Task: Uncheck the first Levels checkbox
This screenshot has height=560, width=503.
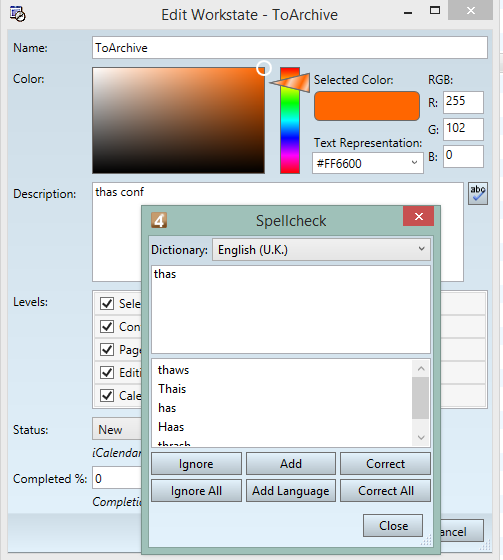Action: pyautogui.click(x=107, y=304)
